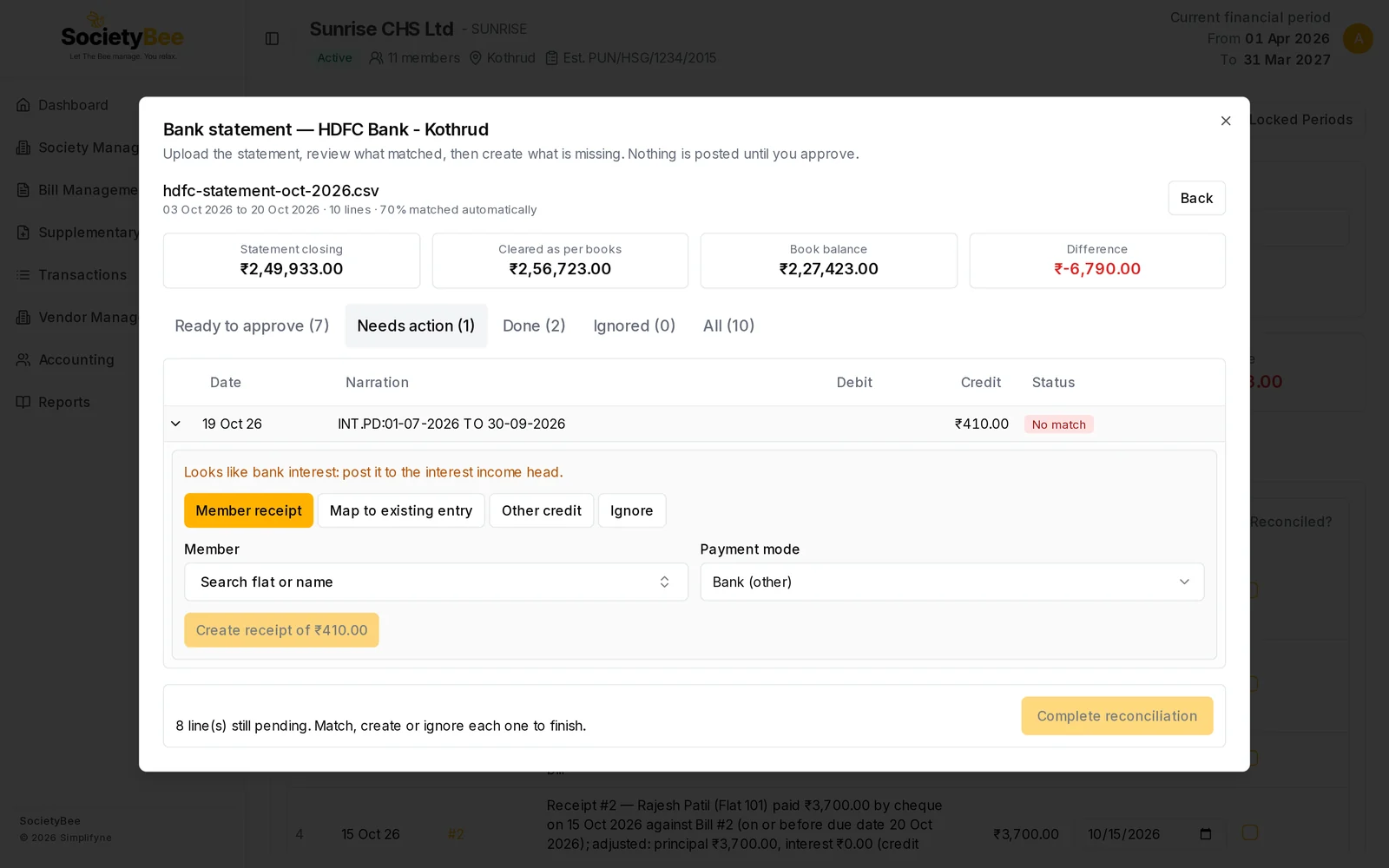Click the Transactions list icon
This screenshot has width=1389, height=868.
click(x=23, y=275)
